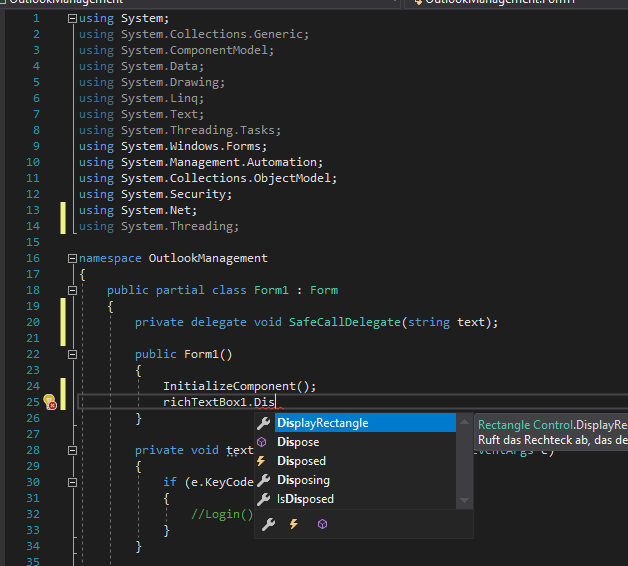The width and height of the screenshot is (628, 566).
Task: Click the wrench icon beside Disposing
Action: click(x=264, y=480)
